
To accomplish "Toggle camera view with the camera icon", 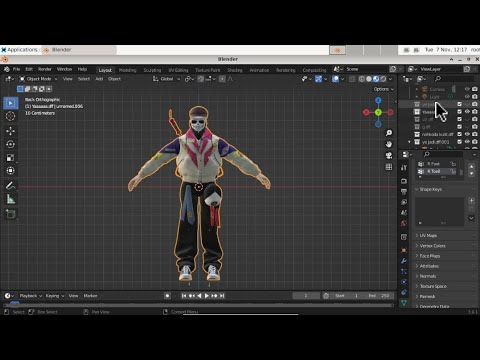I will coord(389,156).
